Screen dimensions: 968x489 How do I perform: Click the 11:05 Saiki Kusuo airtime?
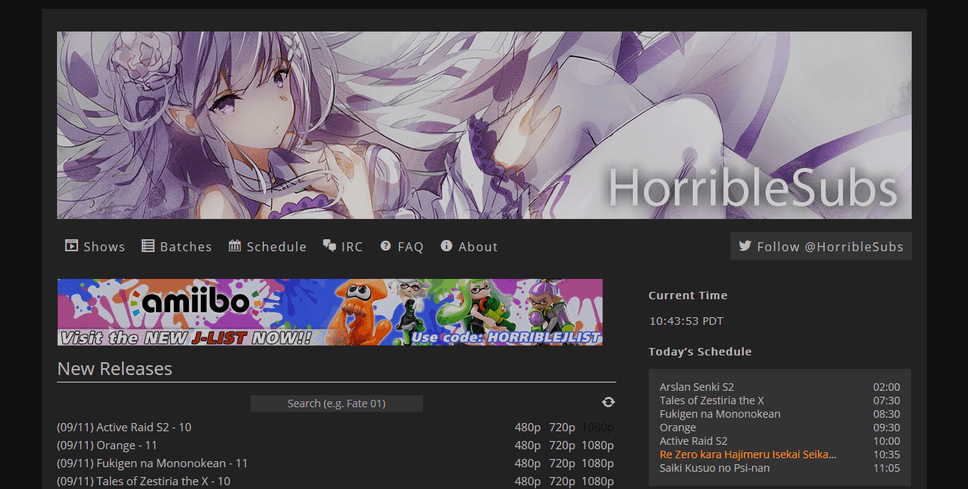coord(887,469)
